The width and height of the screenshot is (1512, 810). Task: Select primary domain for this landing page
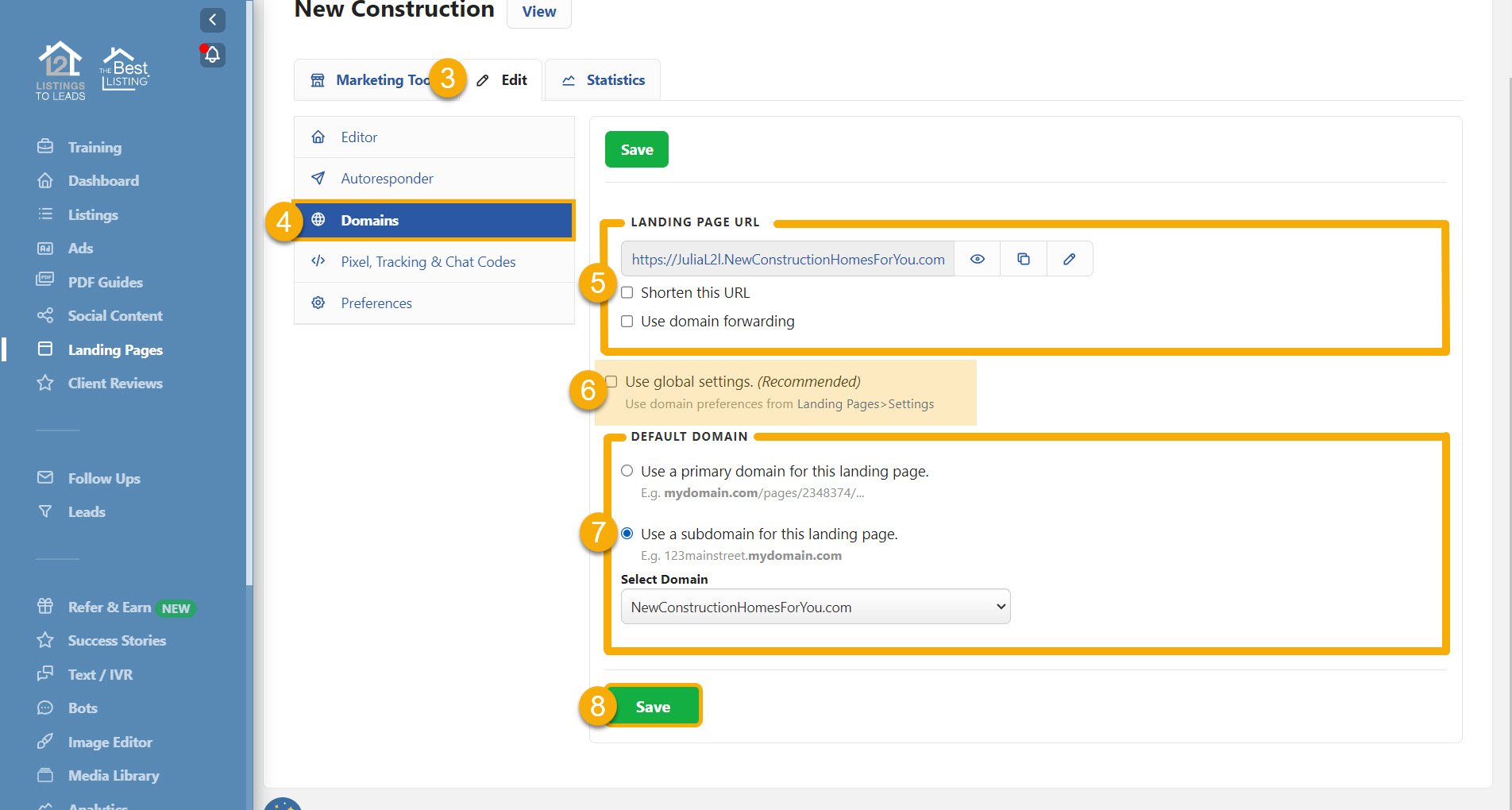coord(627,470)
